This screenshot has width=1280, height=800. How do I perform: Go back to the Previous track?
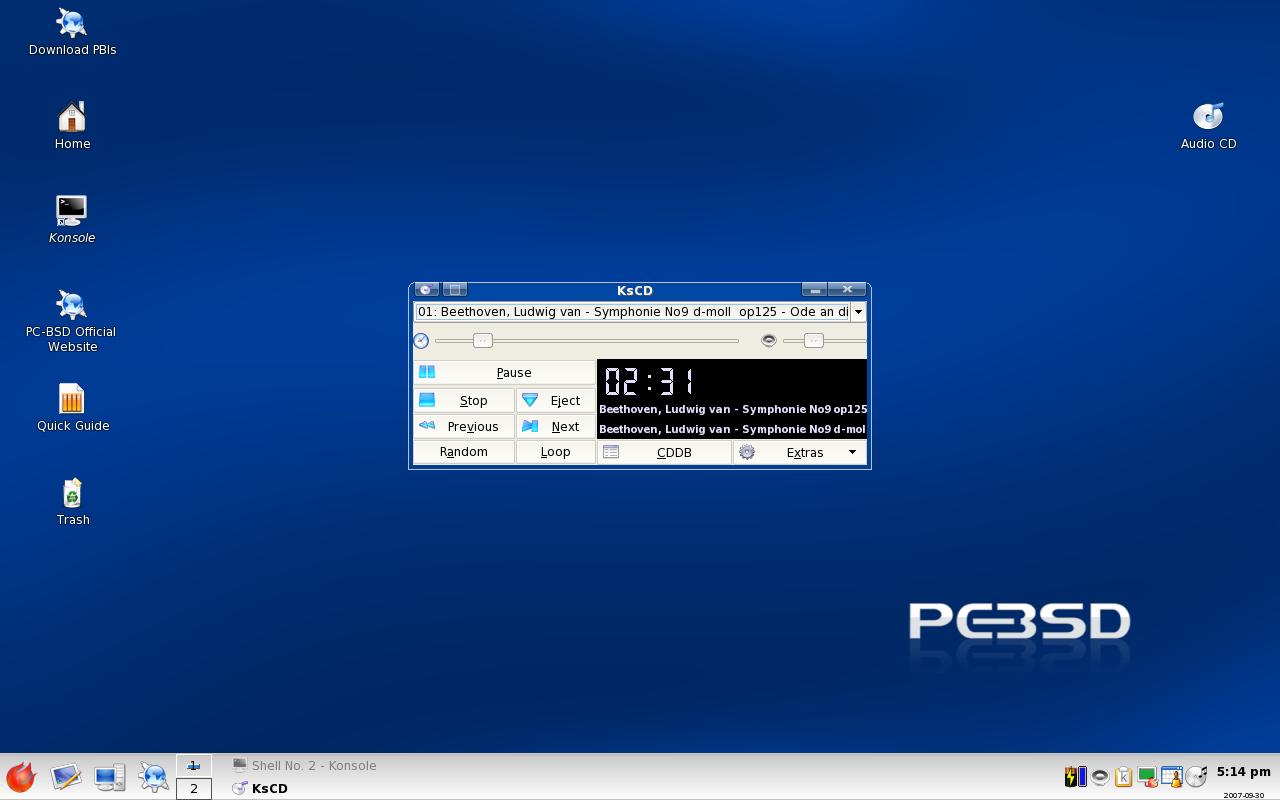point(464,426)
